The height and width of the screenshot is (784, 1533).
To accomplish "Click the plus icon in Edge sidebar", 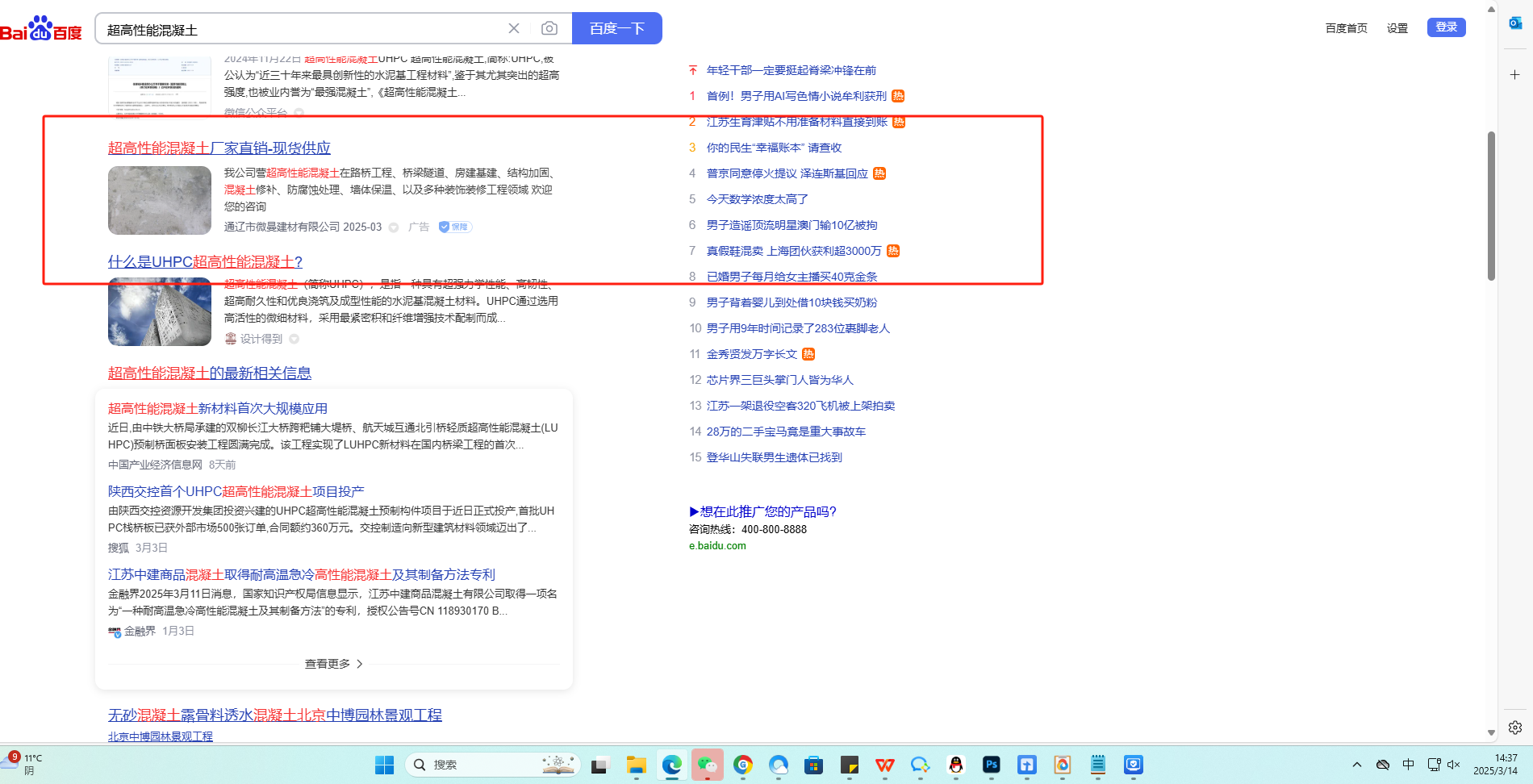I will (x=1515, y=75).
